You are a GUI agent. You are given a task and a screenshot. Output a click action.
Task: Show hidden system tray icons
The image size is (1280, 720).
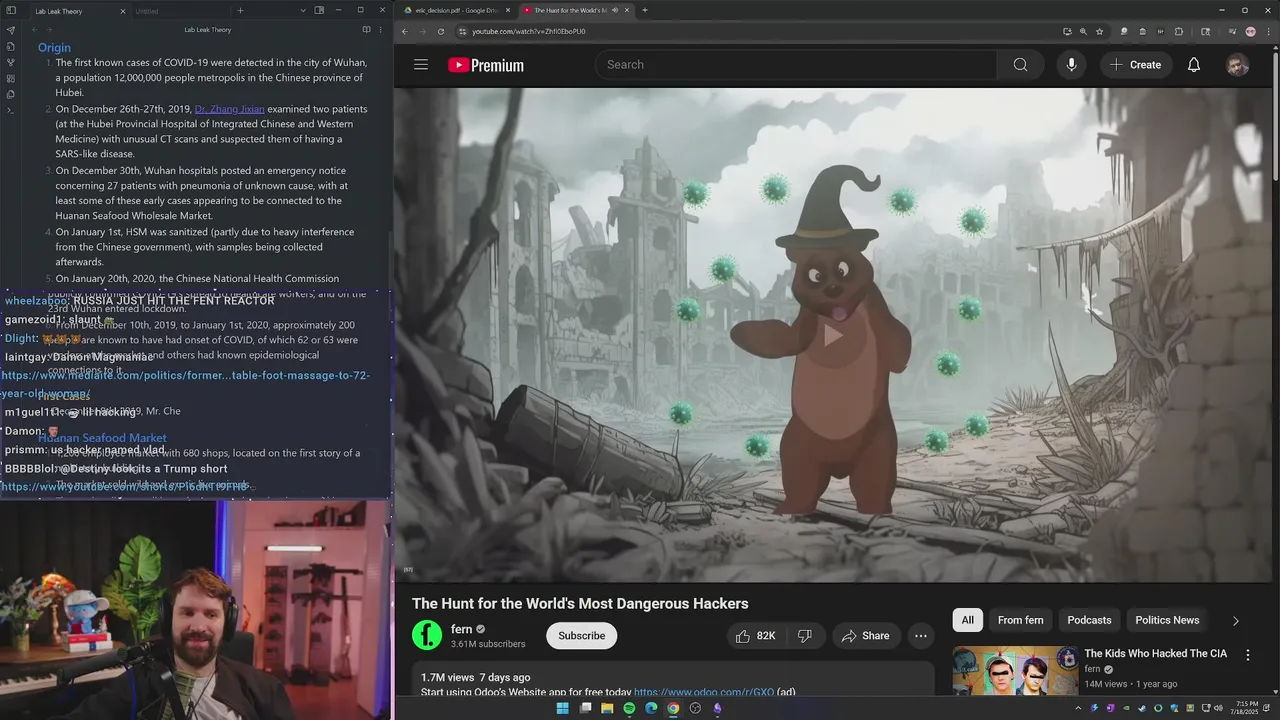(1078, 708)
